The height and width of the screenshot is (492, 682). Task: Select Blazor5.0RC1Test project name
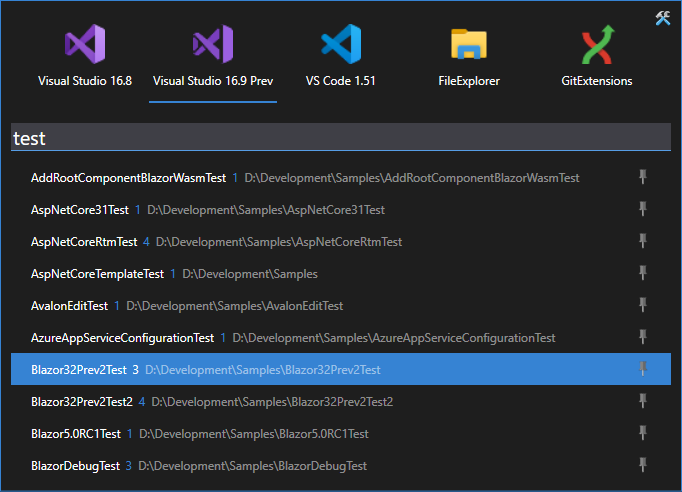pyautogui.click(x=76, y=434)
